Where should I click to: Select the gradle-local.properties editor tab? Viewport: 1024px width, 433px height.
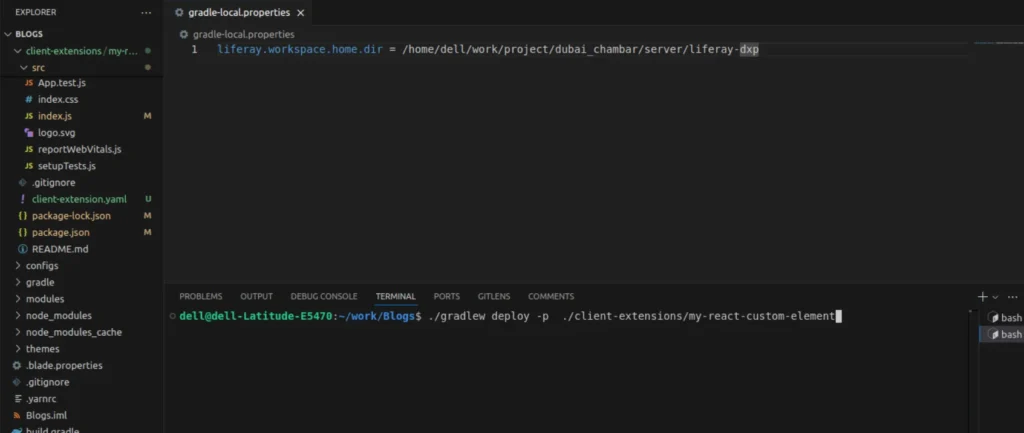click(238, 13)
